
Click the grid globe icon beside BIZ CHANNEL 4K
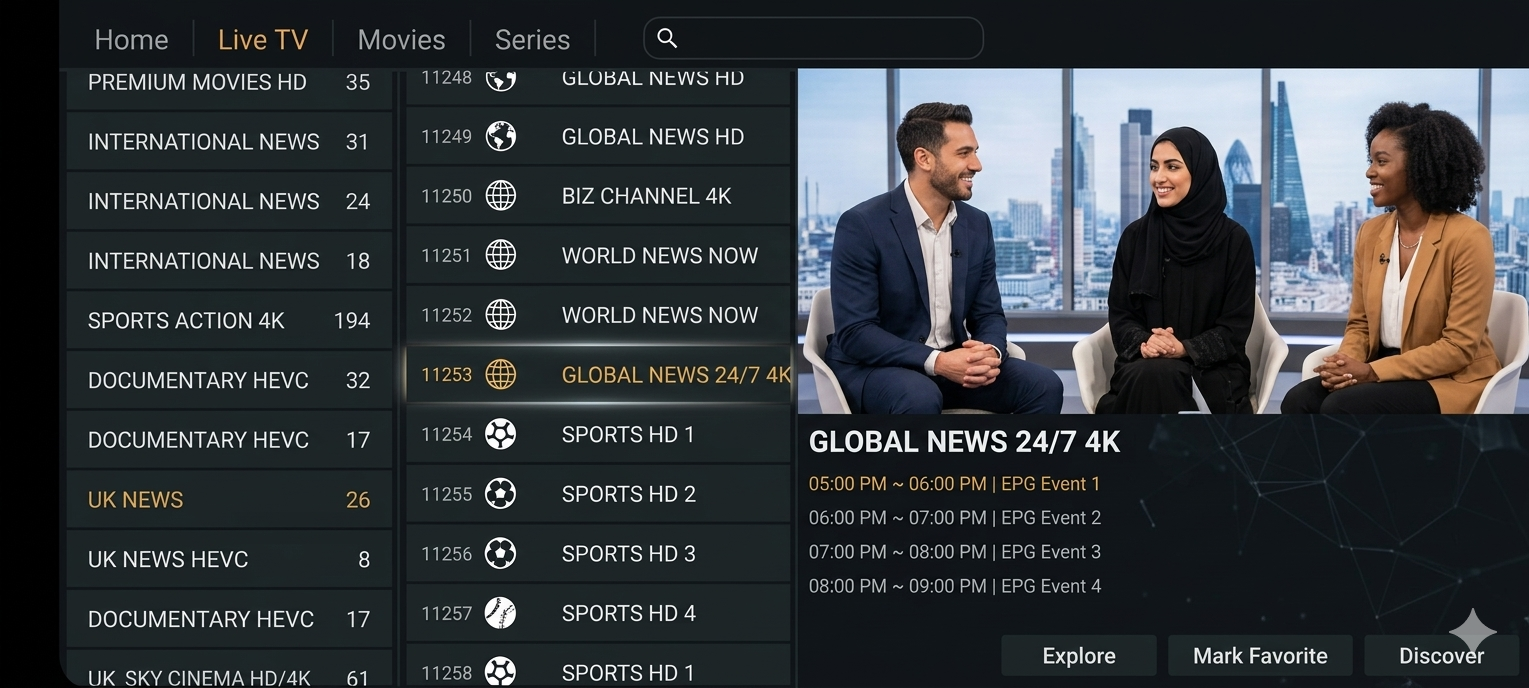tap(501, 196)
